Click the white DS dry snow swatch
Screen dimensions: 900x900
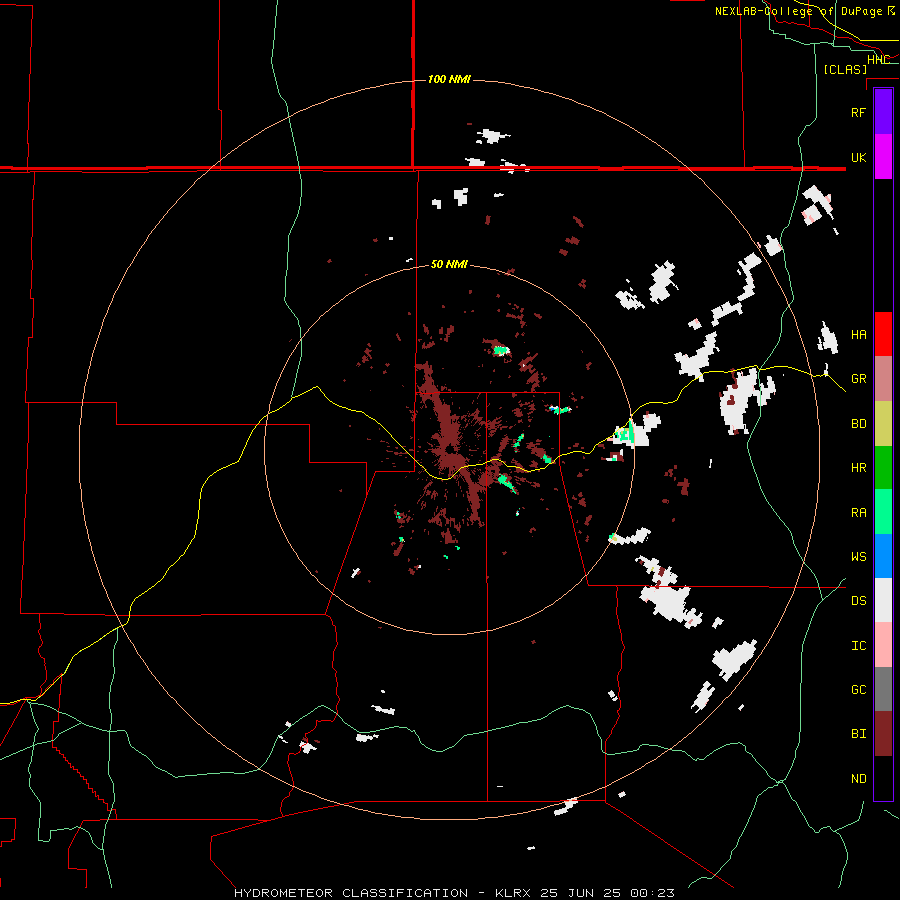click(x=883, y=600)
